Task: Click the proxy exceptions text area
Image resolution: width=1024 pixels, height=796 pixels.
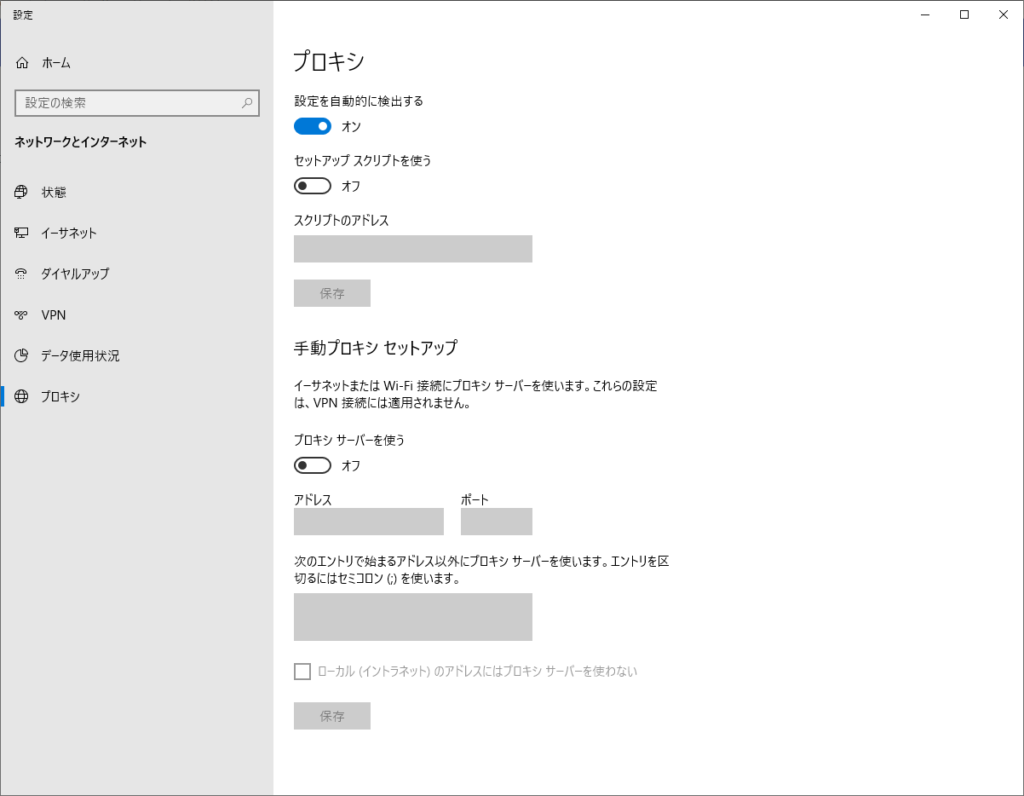Action: pos(413,617)
